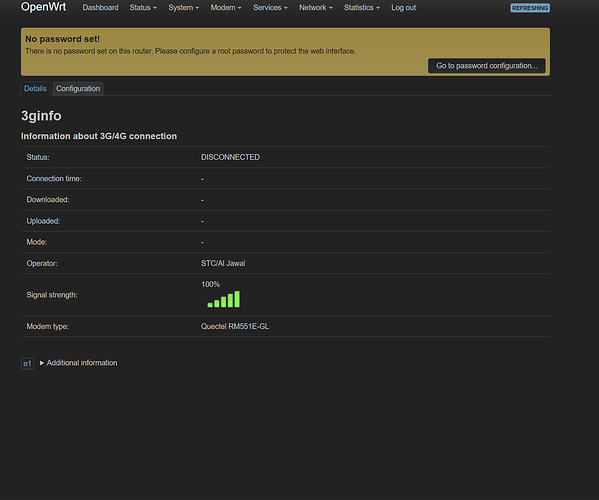Image resolution: width=599 pixels, height=500 pixels.
Task: Expand the Additional information section
Action: click(x=82, y=363)
